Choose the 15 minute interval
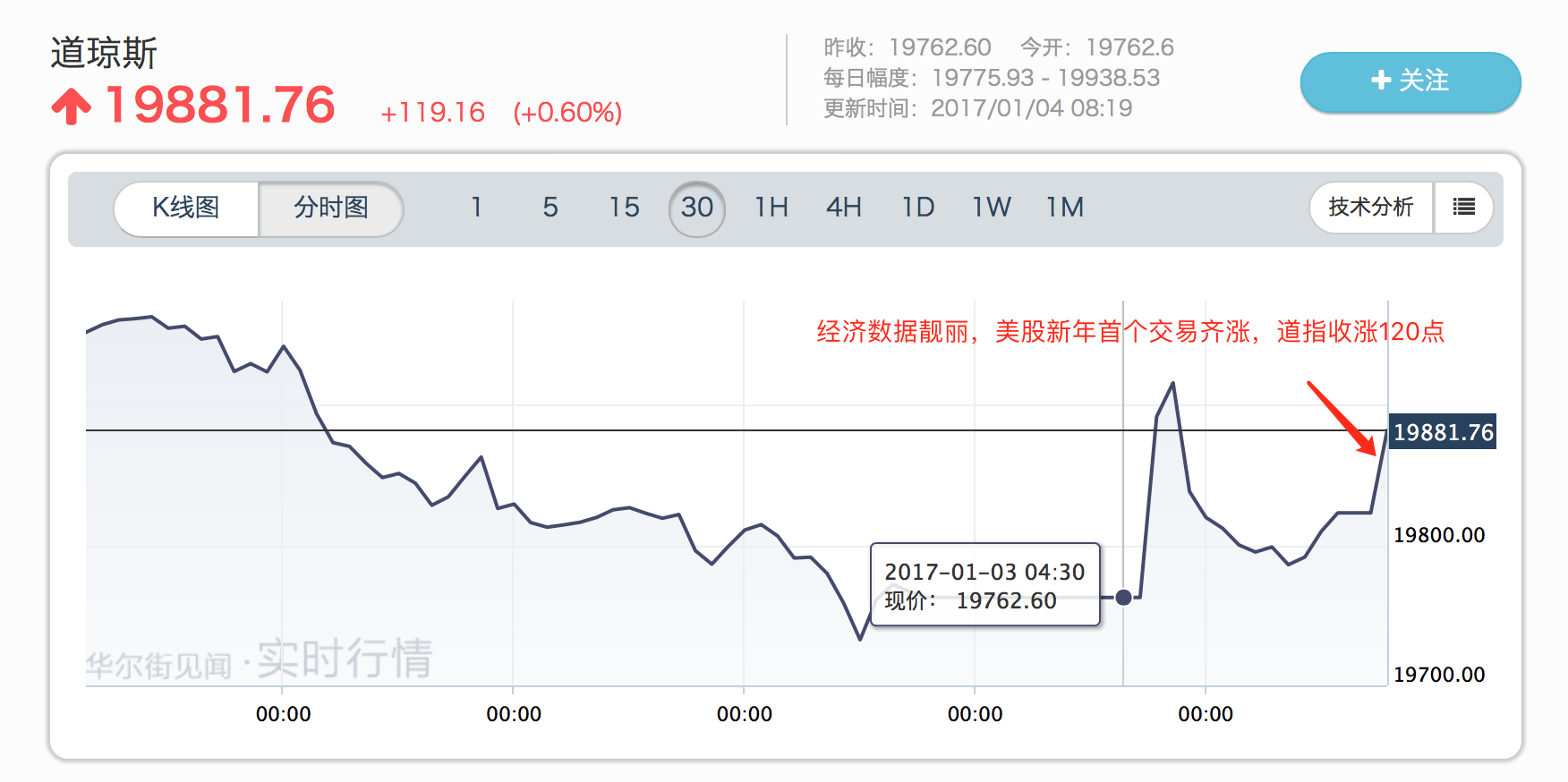This screenshot has height=782, width=1568. point(624,208)
